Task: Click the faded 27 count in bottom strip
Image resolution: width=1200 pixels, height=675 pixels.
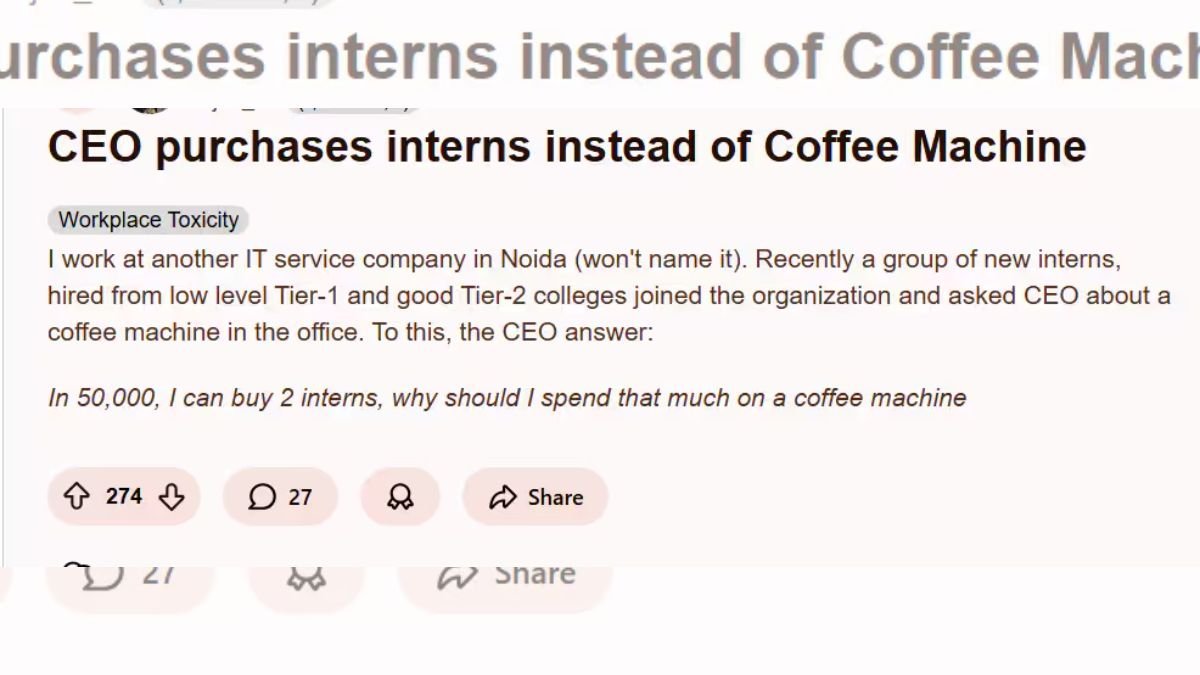Action: coord(158,574)
